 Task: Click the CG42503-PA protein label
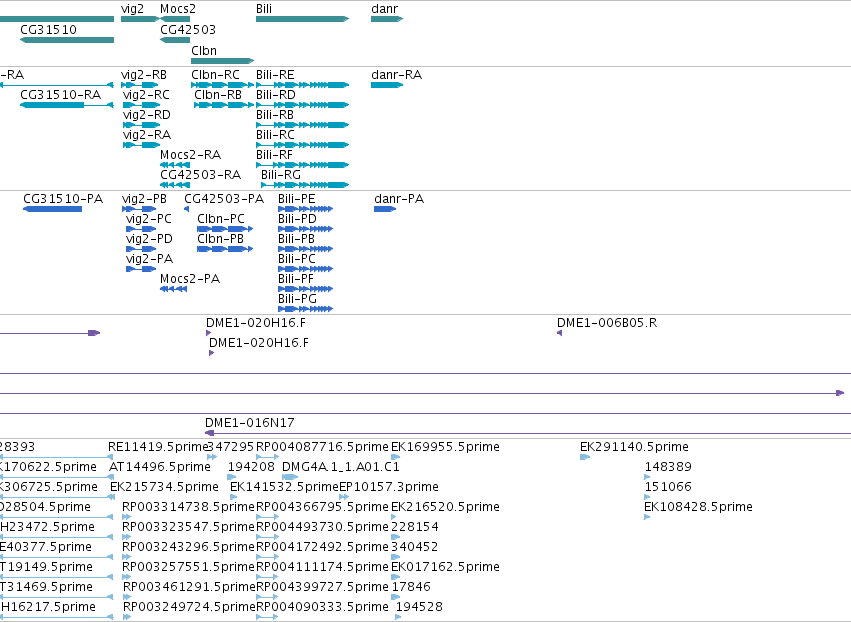(224, 199)
